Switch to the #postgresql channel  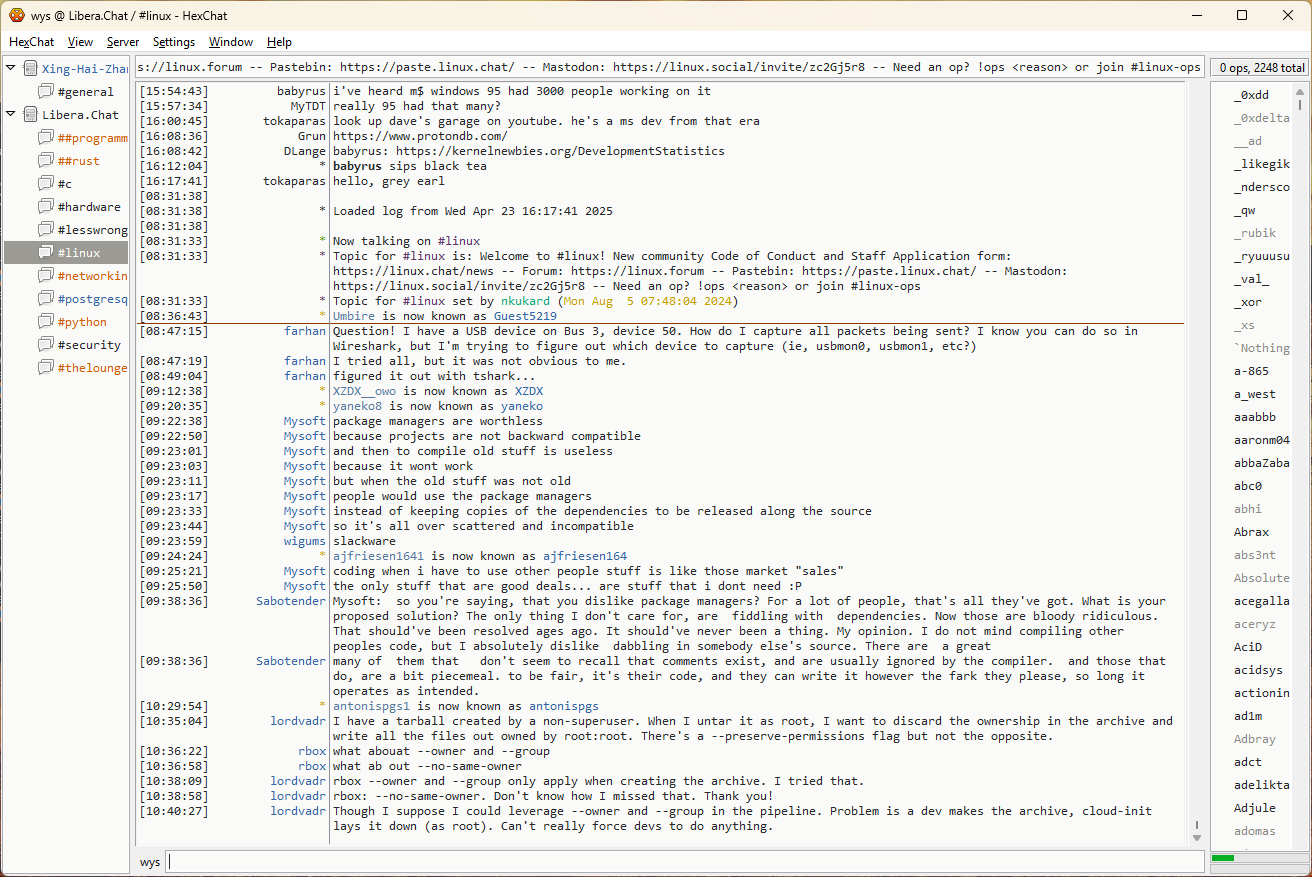92,299
